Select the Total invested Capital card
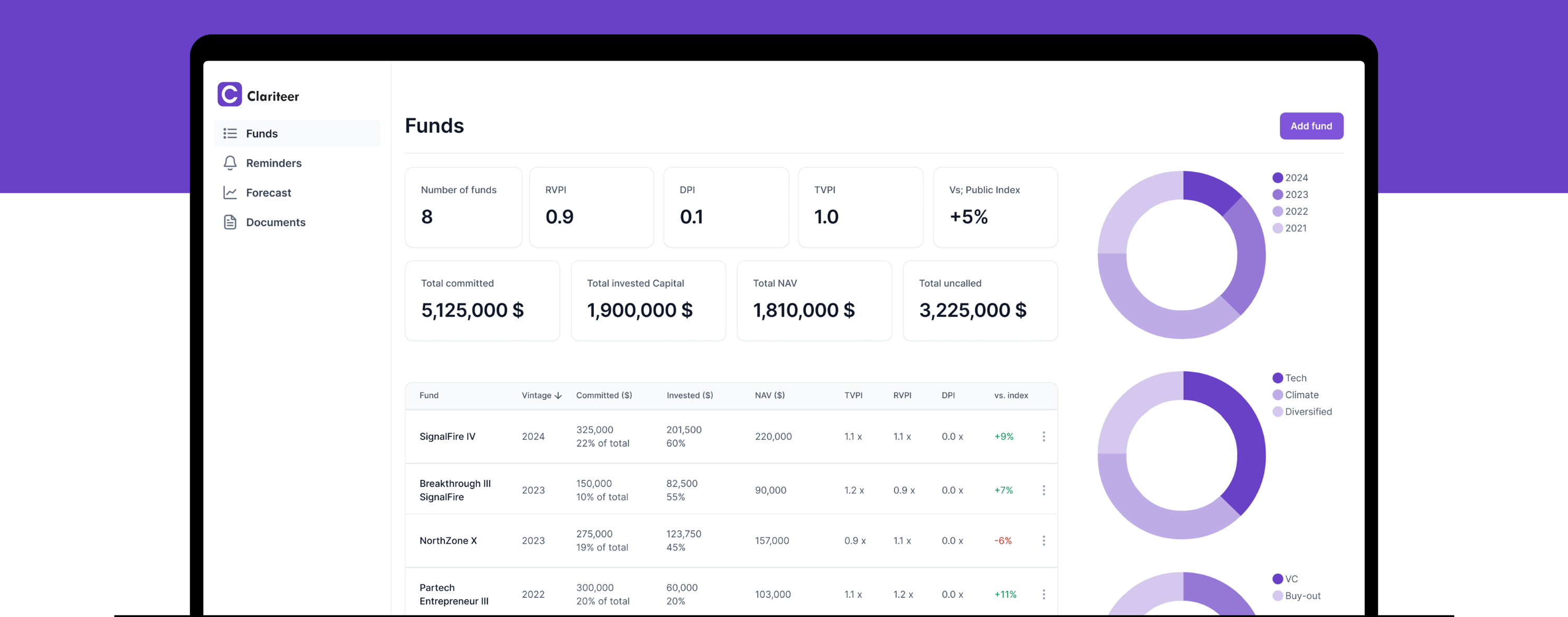The width and height of the screenshot is (1568, 617). point(648,301)
